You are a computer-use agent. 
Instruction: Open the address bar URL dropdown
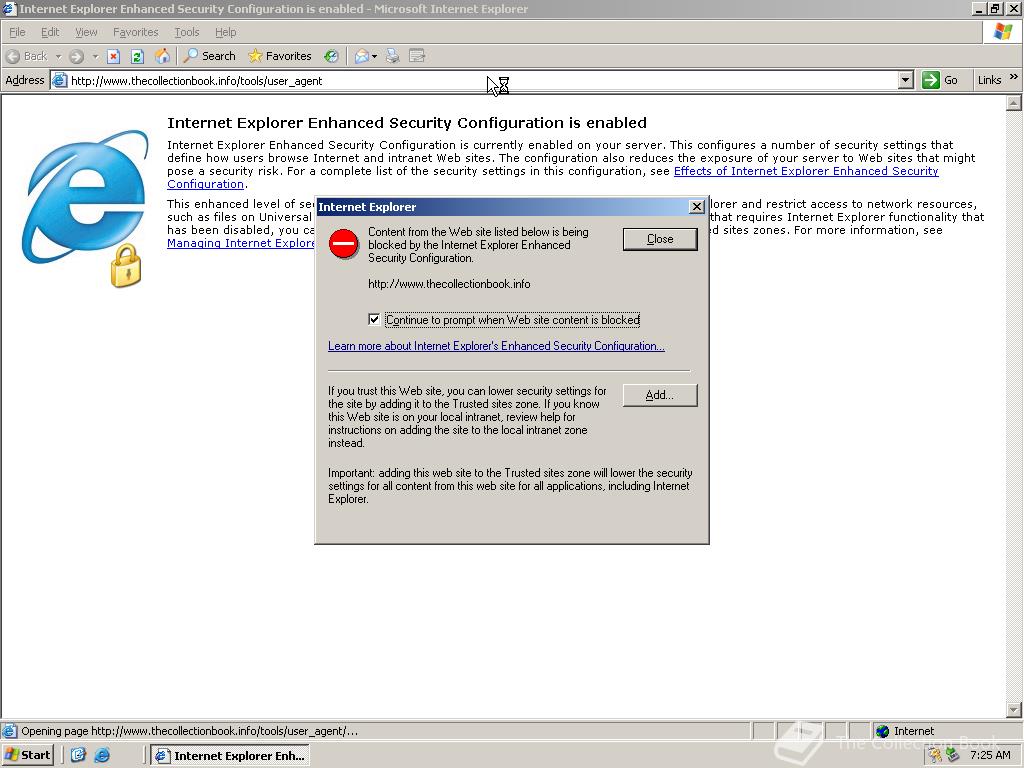(905, 80)
